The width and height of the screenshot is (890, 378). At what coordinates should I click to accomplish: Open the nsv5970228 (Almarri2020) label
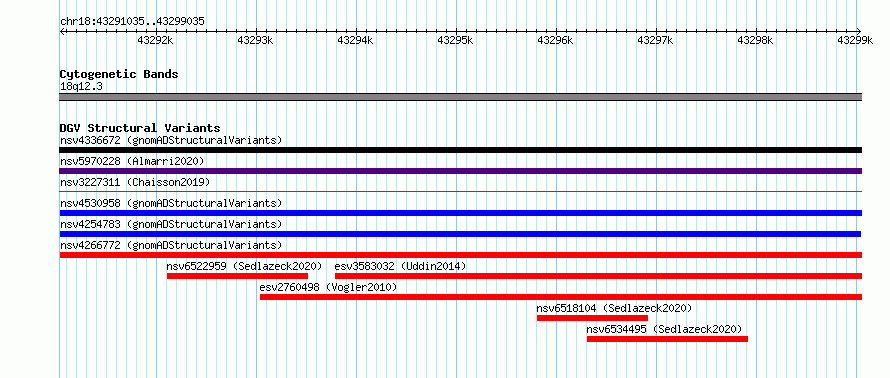click(132, 161)
